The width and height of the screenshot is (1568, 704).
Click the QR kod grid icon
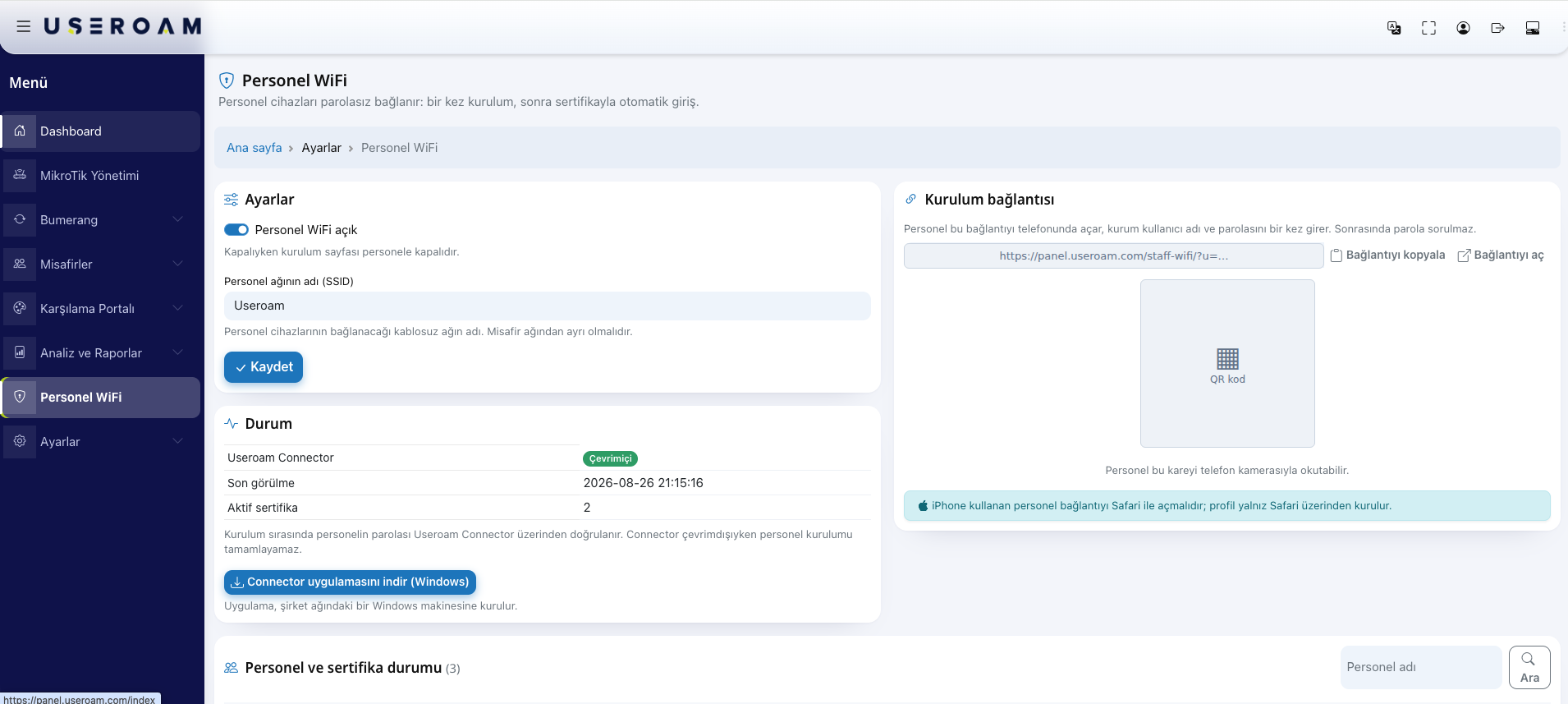tap(1227, 359)
